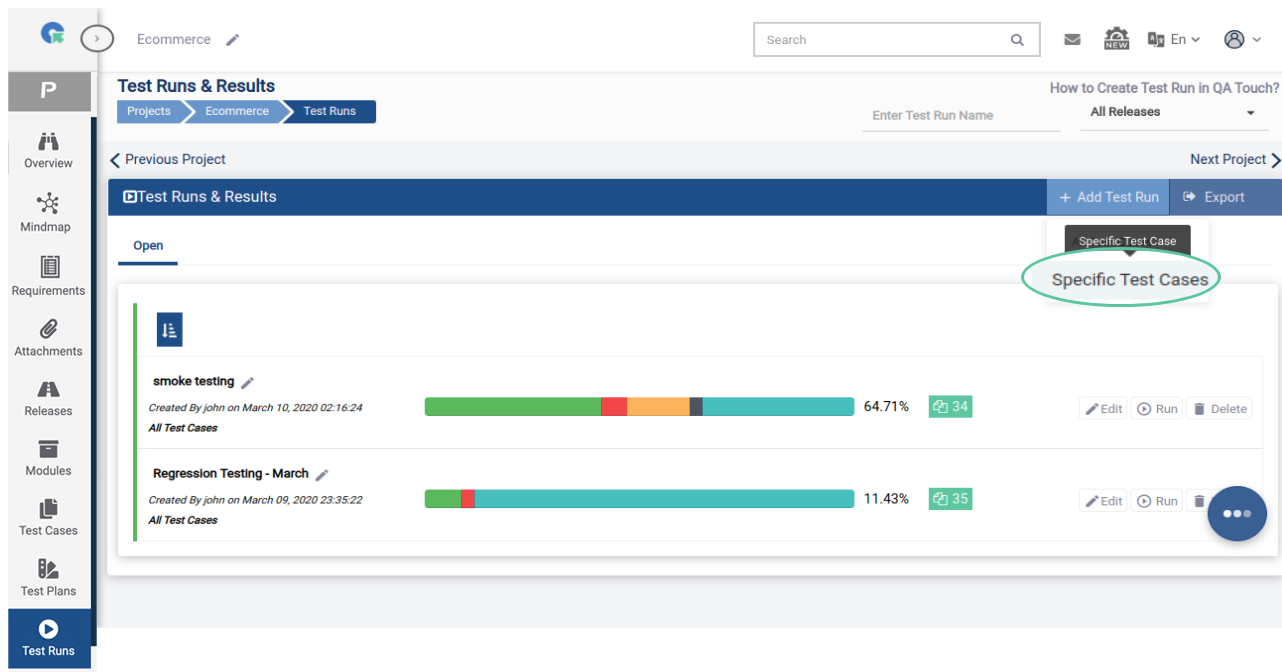
Task: Click Edit for Regression Testing - March
Action: click(1104, 500)
